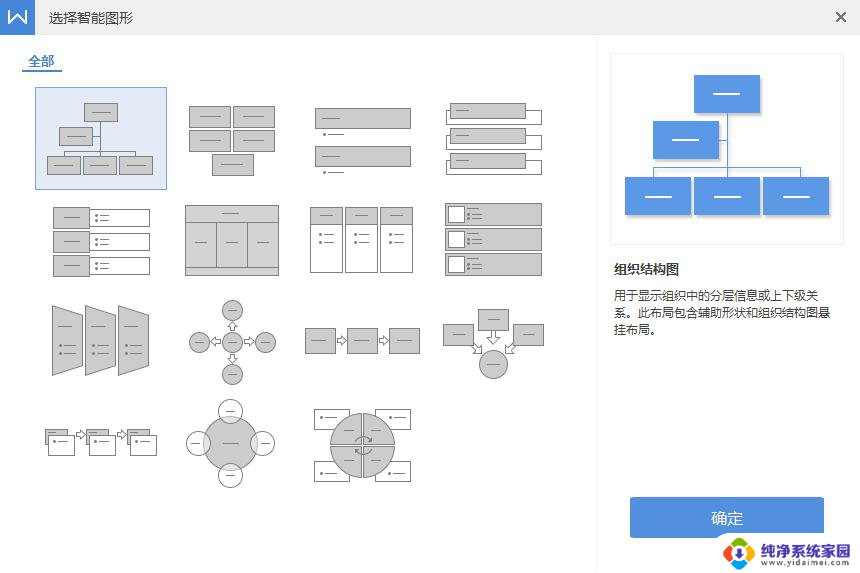This screenshot has height=573, width=860.
Task: Click the description starting 用于显示组织中的分层信息
Action: point(721,313)
